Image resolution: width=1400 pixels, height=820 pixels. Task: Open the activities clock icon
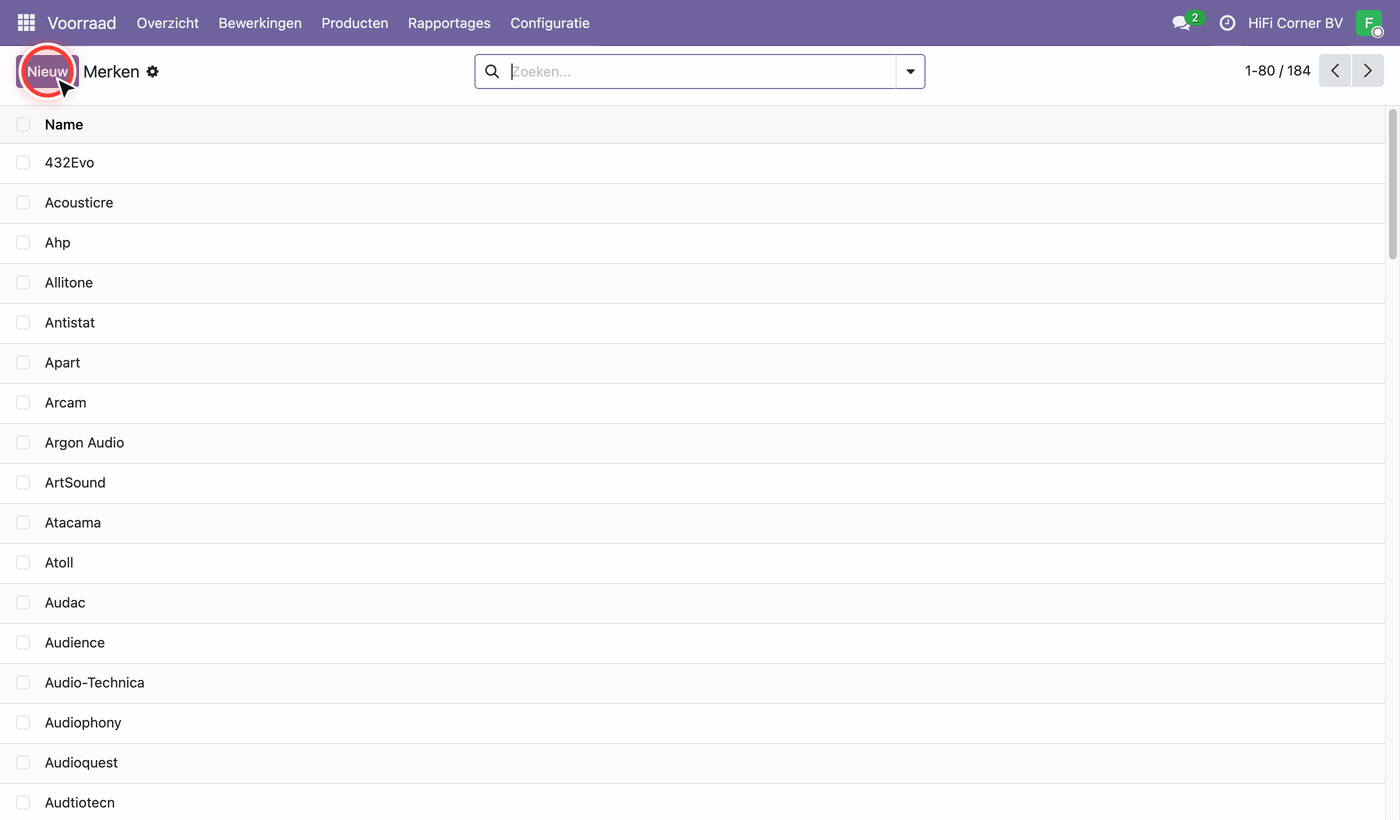coord(1227,22)
